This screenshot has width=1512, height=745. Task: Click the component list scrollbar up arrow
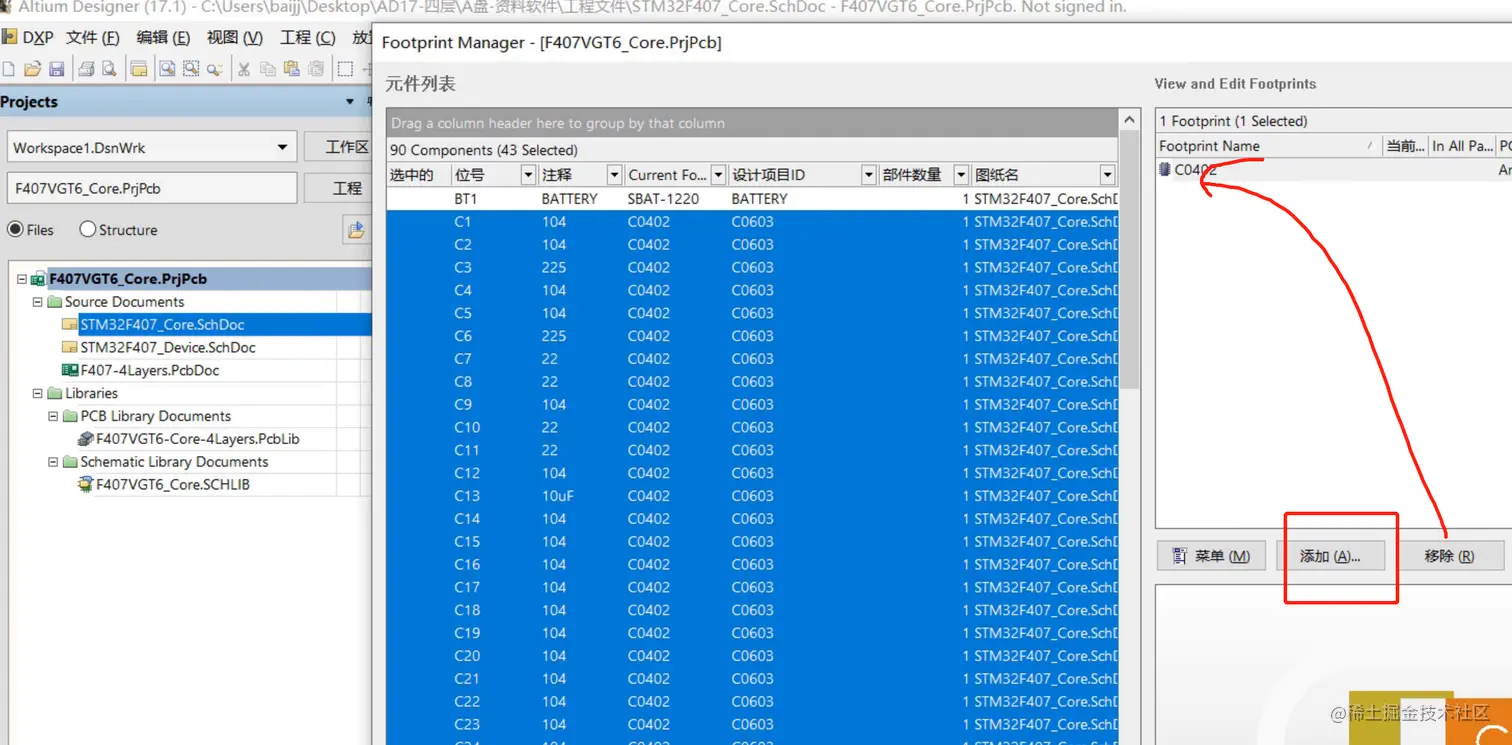(1129, 120)
